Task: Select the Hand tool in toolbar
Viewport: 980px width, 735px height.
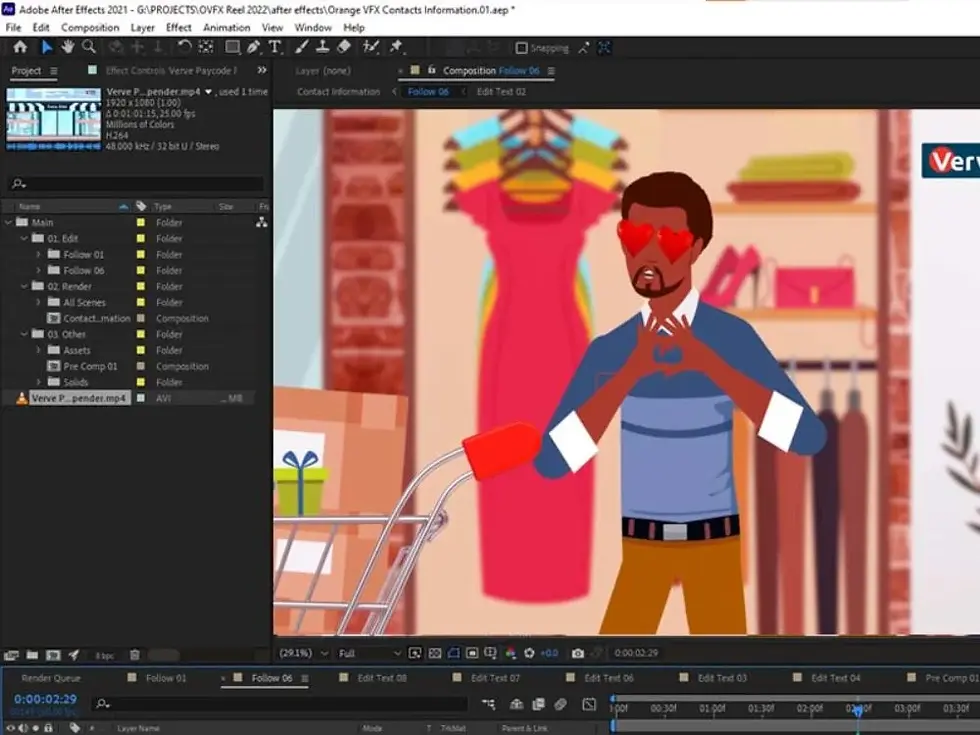Action: (x=68, y=47)
